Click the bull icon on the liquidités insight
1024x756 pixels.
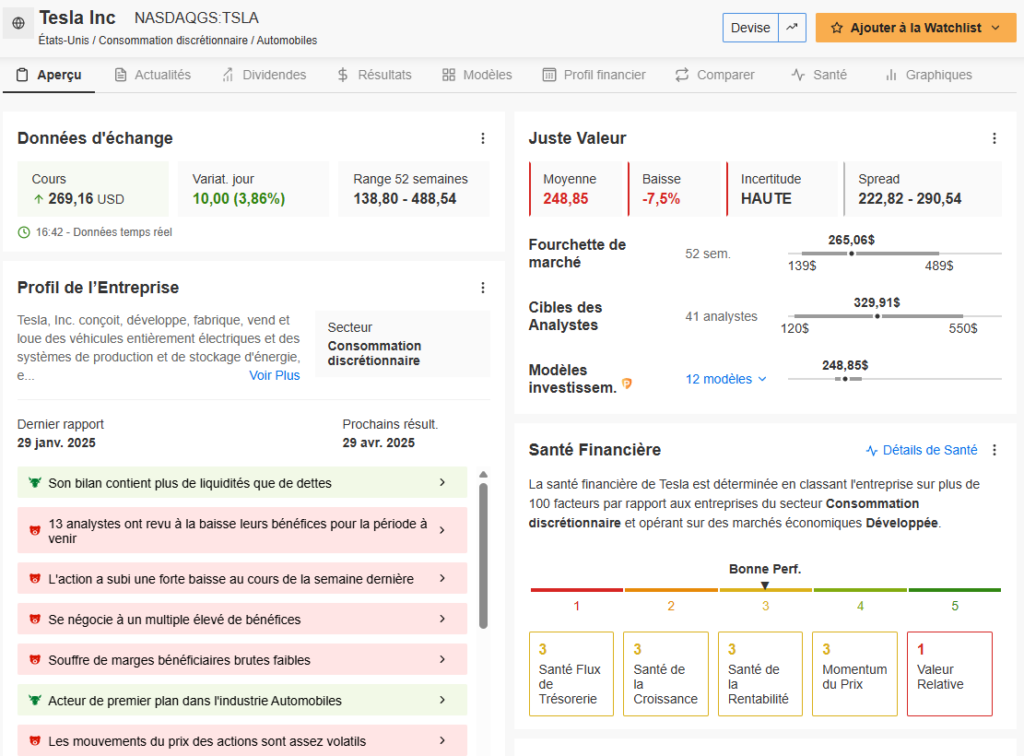33,483
